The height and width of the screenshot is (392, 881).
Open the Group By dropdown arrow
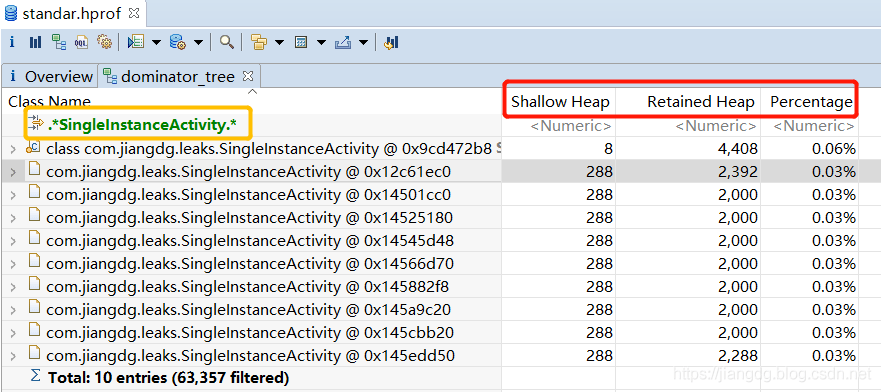[x=279, y=43]
